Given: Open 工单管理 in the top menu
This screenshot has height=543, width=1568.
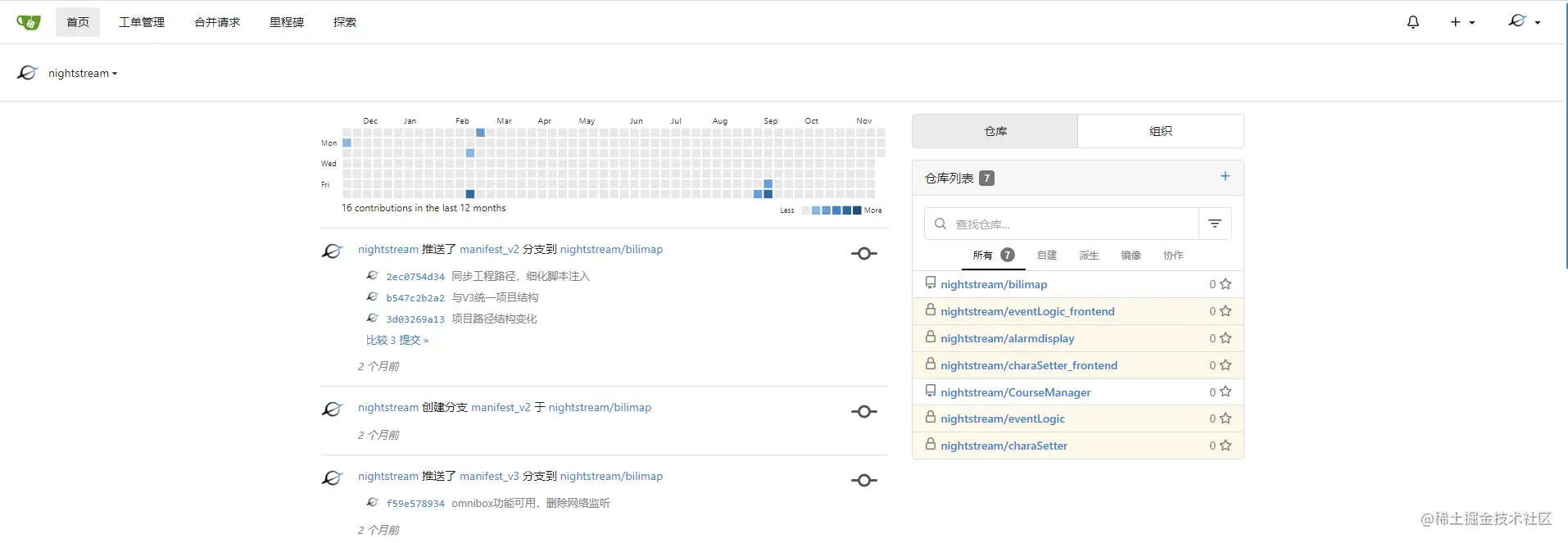Looking at the screenshot, I should (x=142, y=22).
